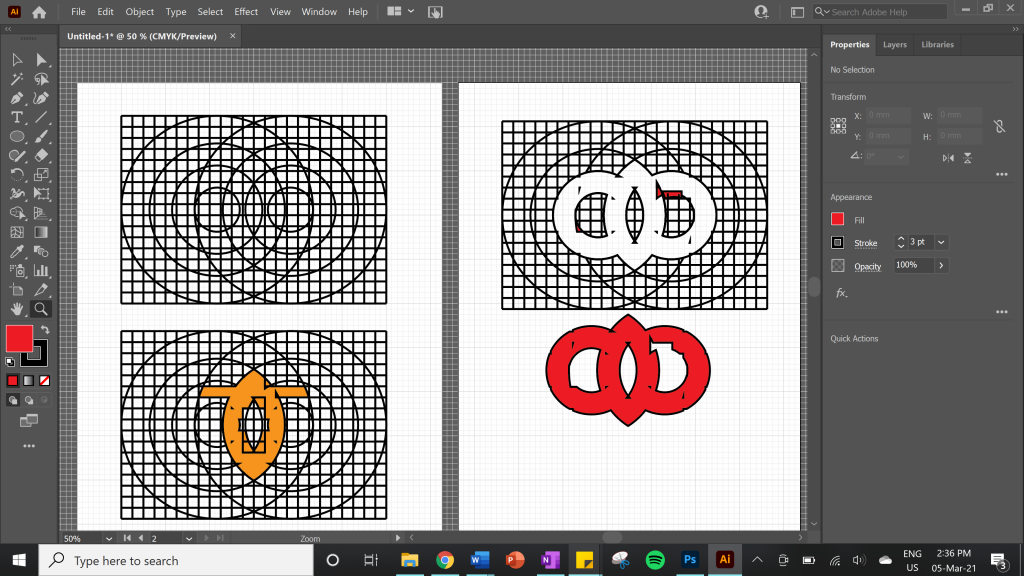Image resolution: width=1024 pixels, height=576 pixels.
Task: Set paint mode to Gradient
Action: click(x=29, y=381)
